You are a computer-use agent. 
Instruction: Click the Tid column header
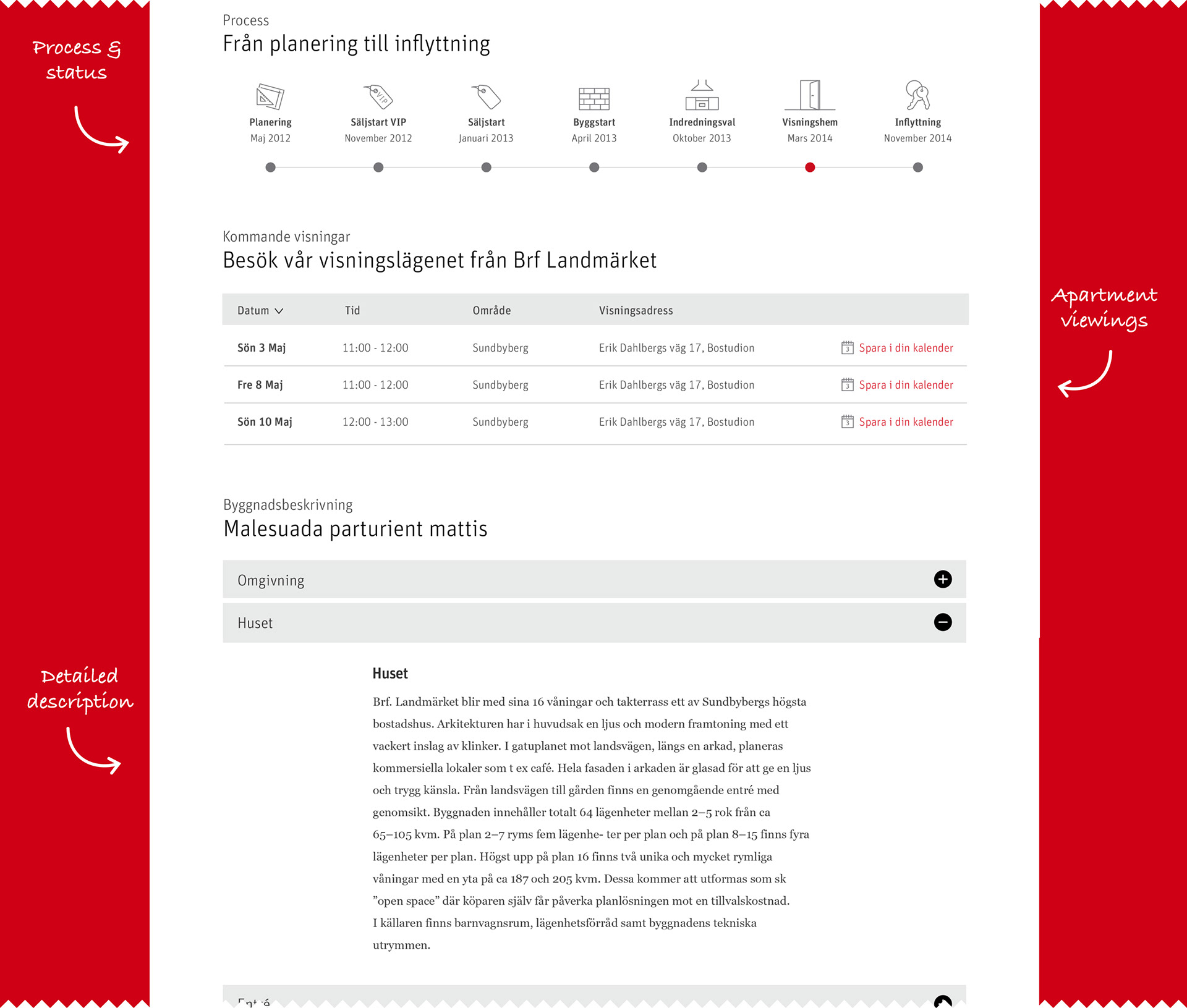(x=352, y=311)
